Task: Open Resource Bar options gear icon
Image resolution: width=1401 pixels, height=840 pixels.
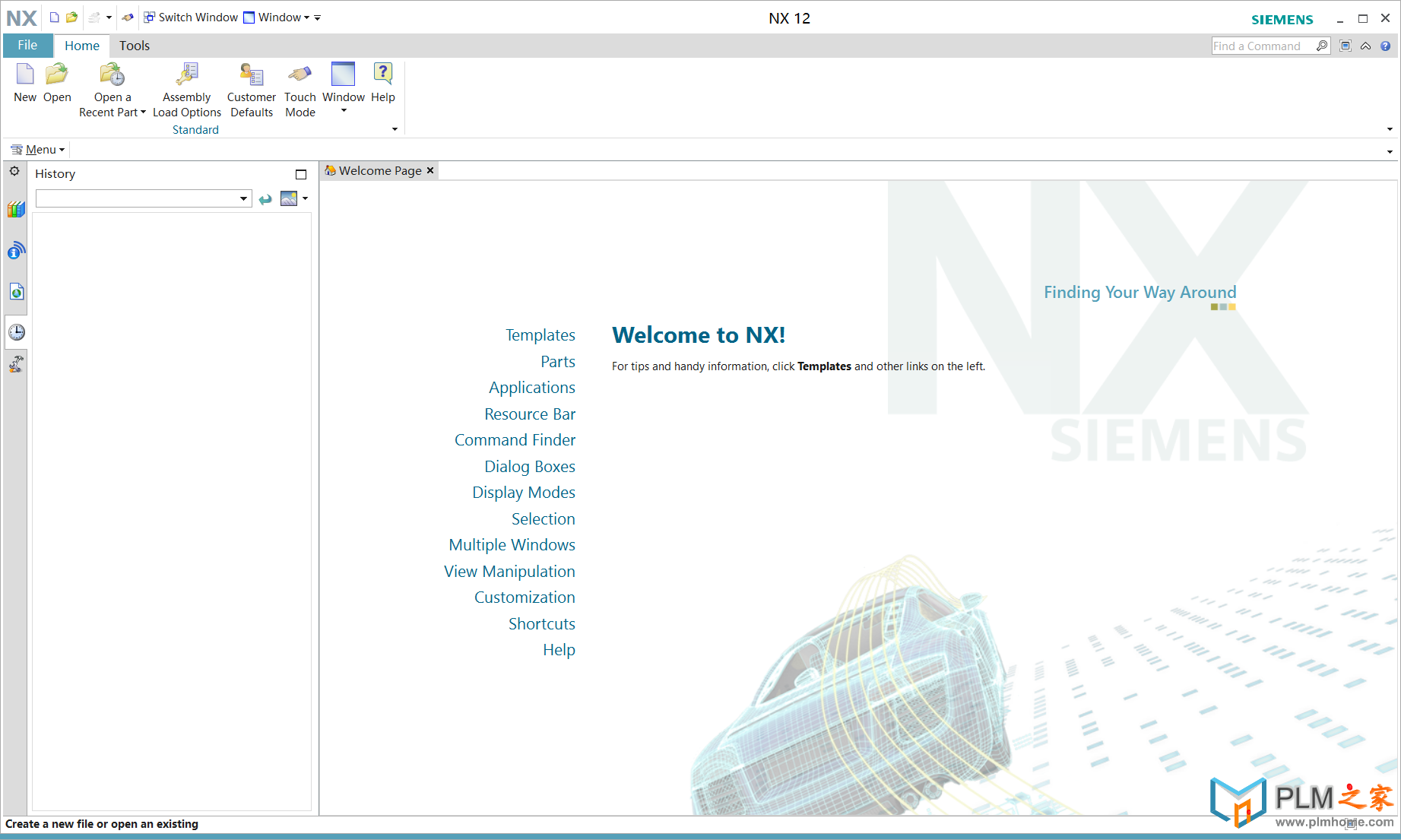Action: tap(14, 172)
